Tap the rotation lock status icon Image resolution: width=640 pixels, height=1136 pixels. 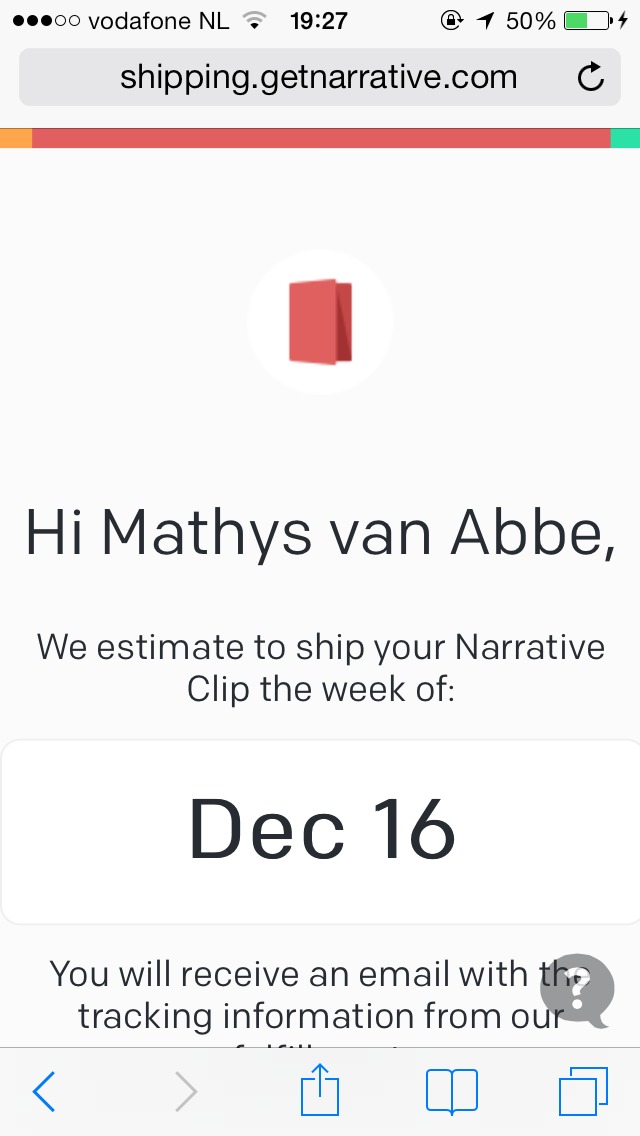(452, 21)
